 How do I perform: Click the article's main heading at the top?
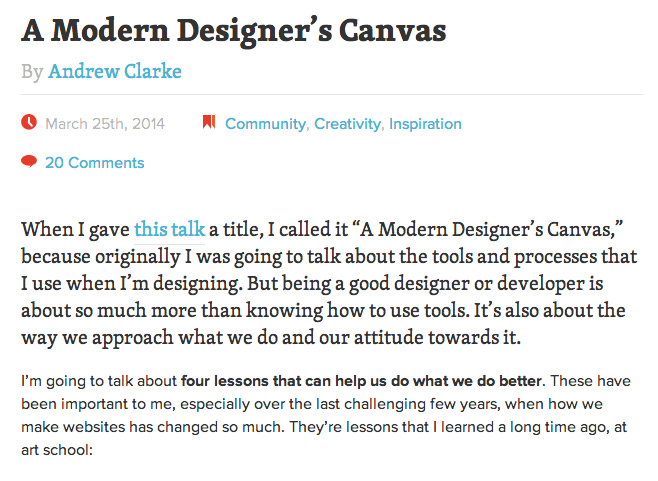233,30
